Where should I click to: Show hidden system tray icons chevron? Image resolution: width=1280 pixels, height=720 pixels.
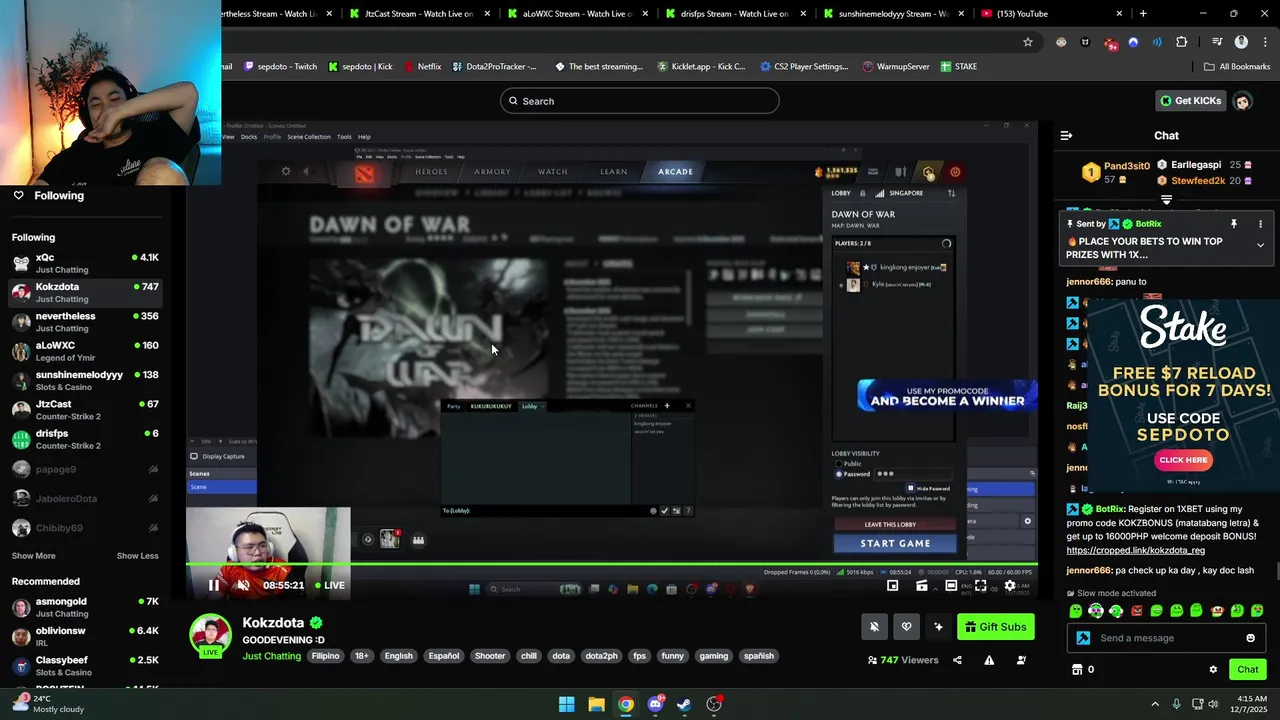tap(1155, 704)
